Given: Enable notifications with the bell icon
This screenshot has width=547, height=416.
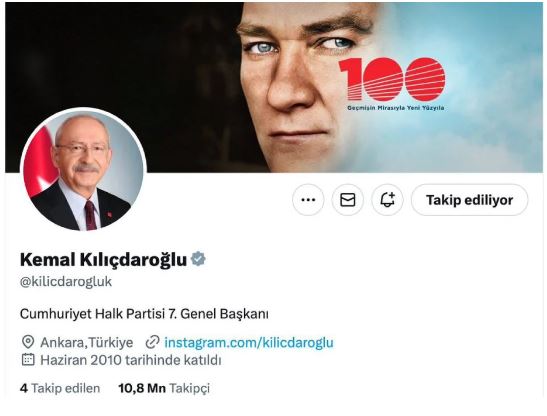Looking at the screenshot, I should [x=387, y=200].
